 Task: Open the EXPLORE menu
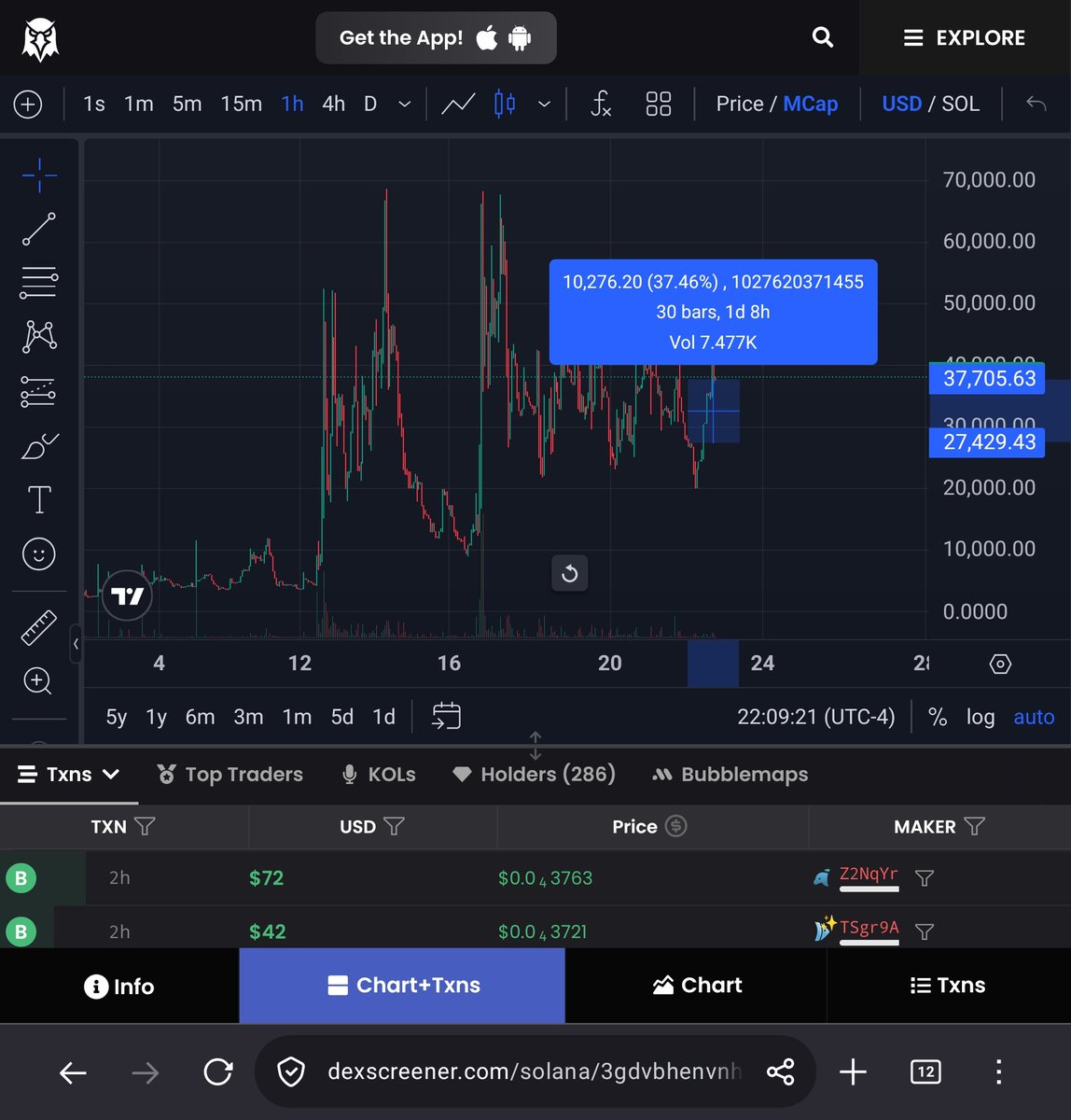[965, 38]
